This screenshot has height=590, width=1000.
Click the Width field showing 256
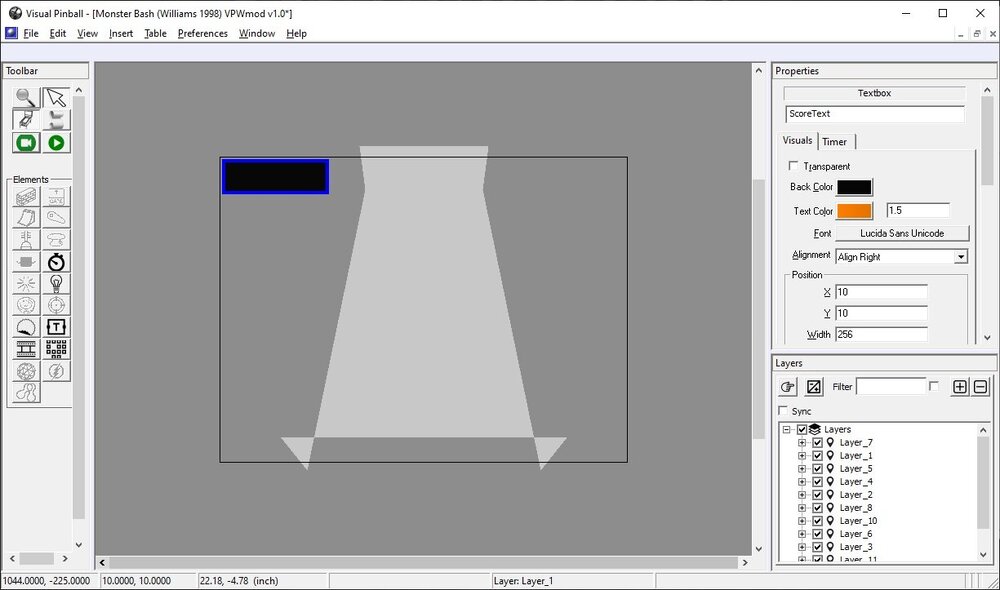click(x=881, y=334)
